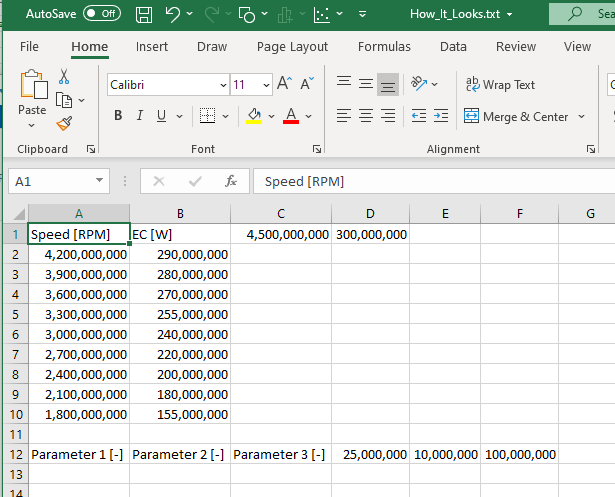
Task: Click the Cut scissors icon
Action: (64, 77)
